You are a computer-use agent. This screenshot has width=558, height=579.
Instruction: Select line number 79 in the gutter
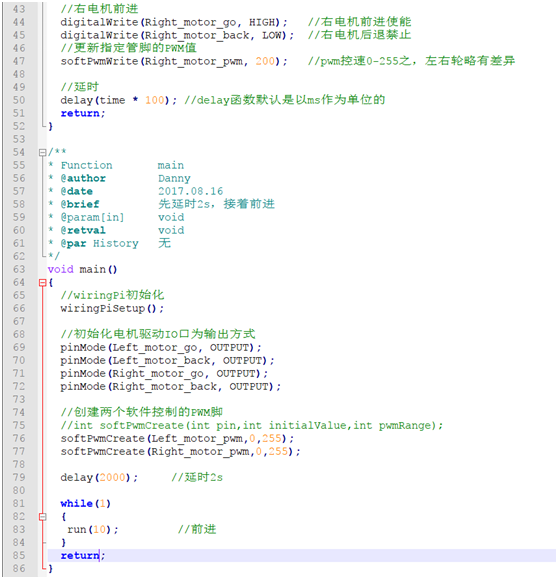pyautogui.click(x=18, y=477)
